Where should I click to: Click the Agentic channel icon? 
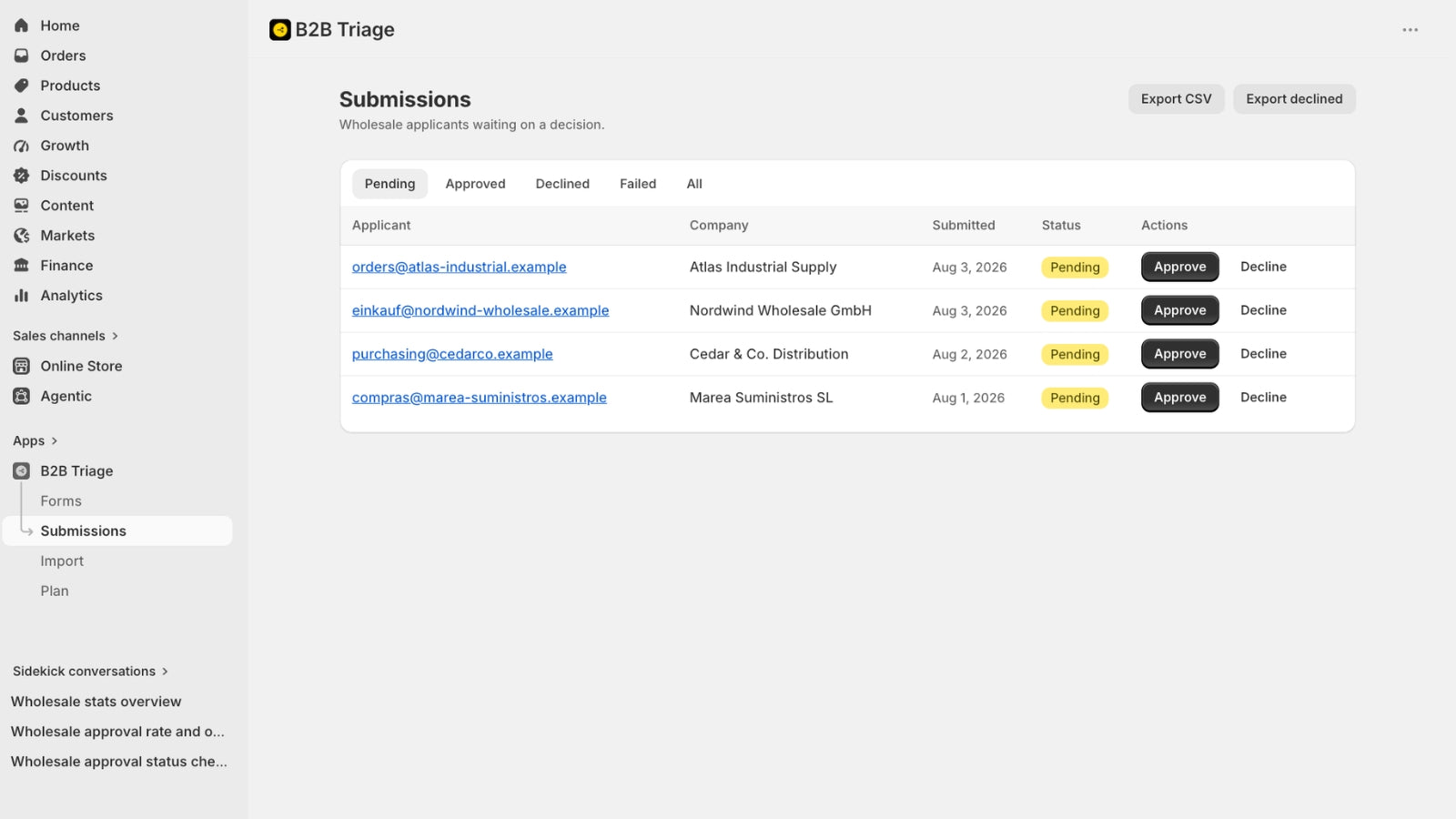coord(21,396)
